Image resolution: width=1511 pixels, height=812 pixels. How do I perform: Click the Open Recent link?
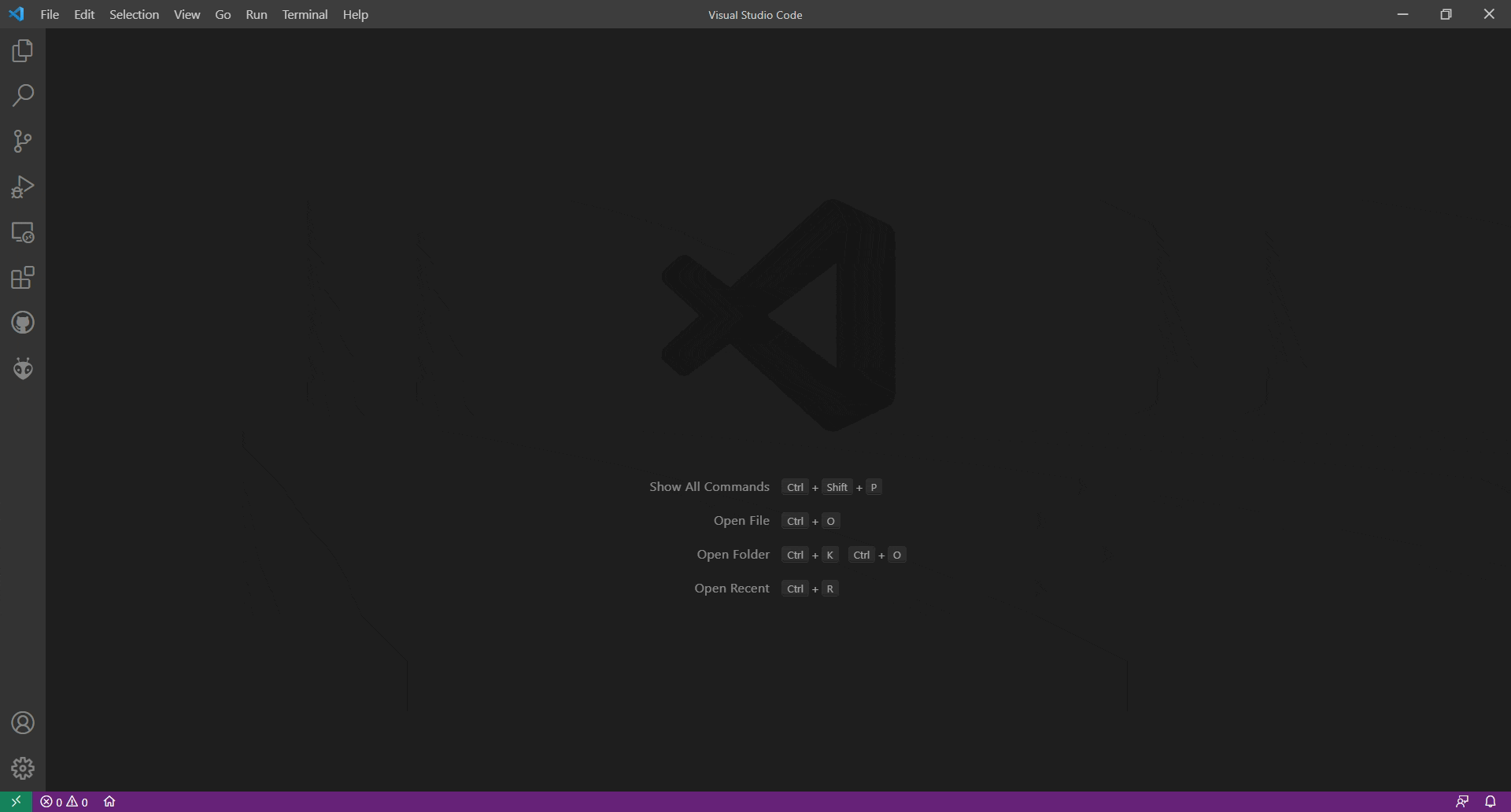point(731,588)
